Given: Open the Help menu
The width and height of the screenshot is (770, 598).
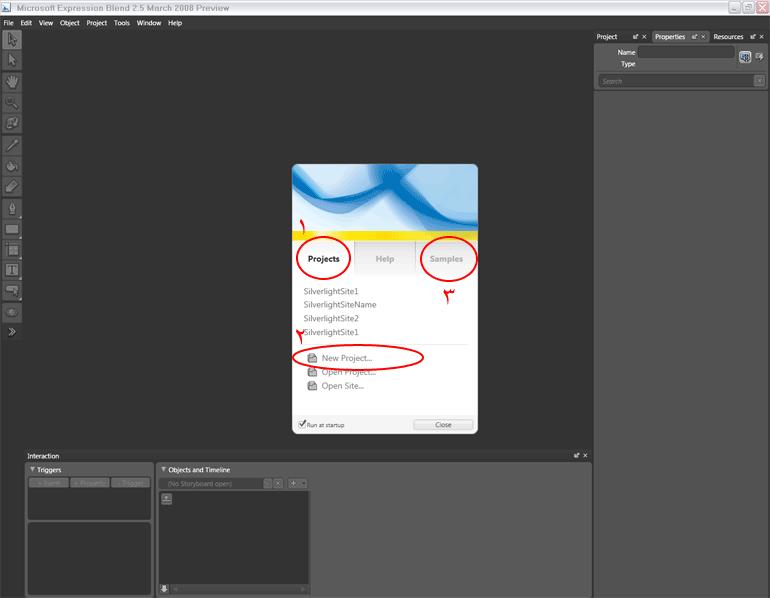Looking at the screenshot, I should pyautogui.click(x=175, y=23).
